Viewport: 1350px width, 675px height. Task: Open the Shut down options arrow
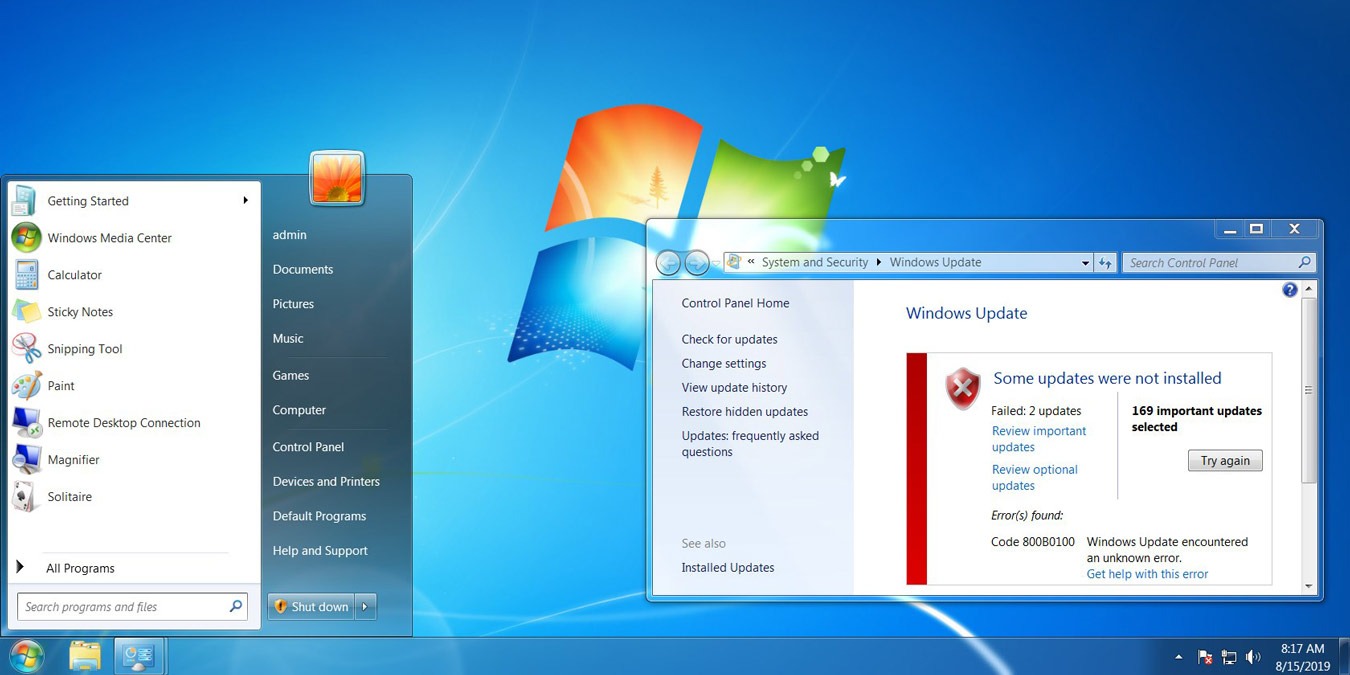(364, 606)
